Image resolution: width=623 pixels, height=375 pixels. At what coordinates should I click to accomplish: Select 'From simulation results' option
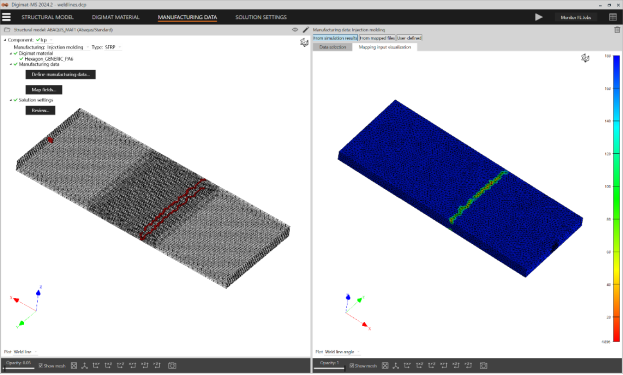[335, 38]
